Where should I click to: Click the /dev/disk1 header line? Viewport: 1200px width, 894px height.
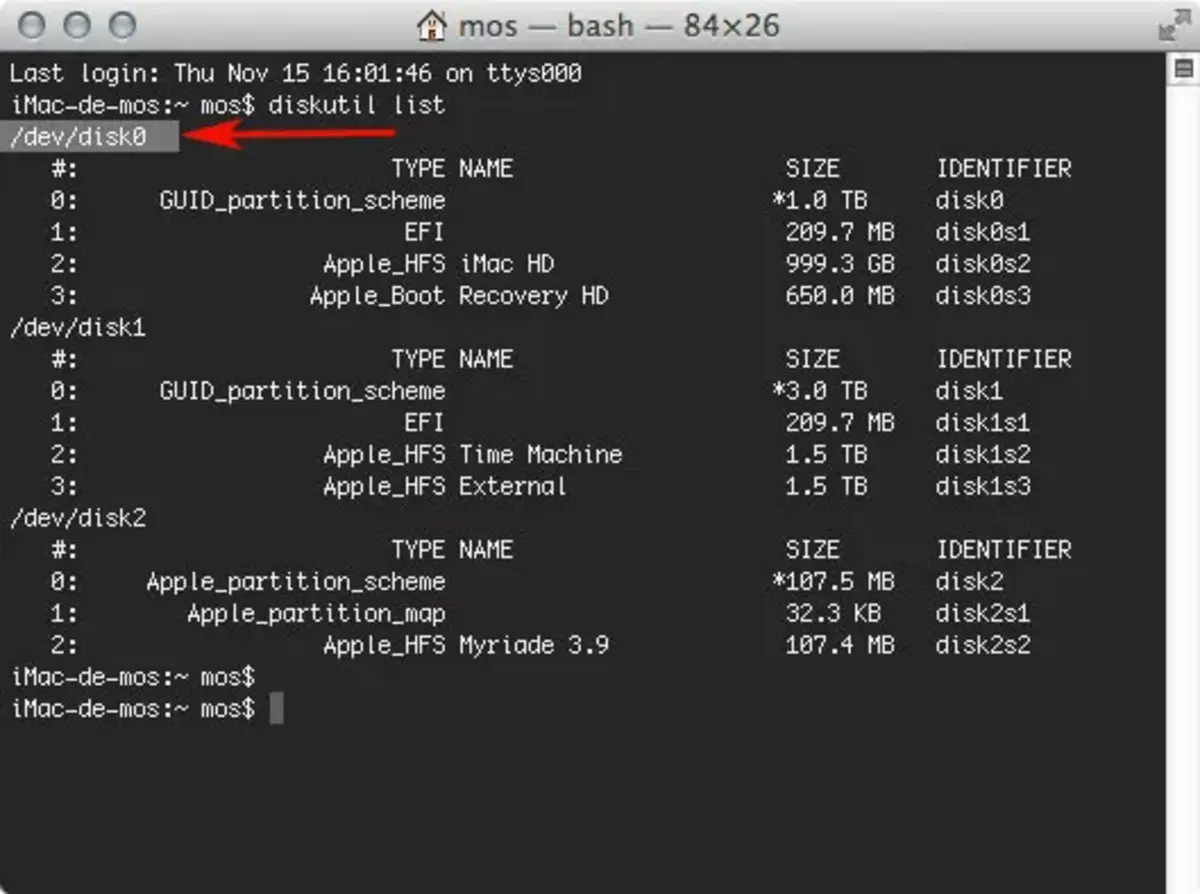pyautogui.click(x=79, y=328)
